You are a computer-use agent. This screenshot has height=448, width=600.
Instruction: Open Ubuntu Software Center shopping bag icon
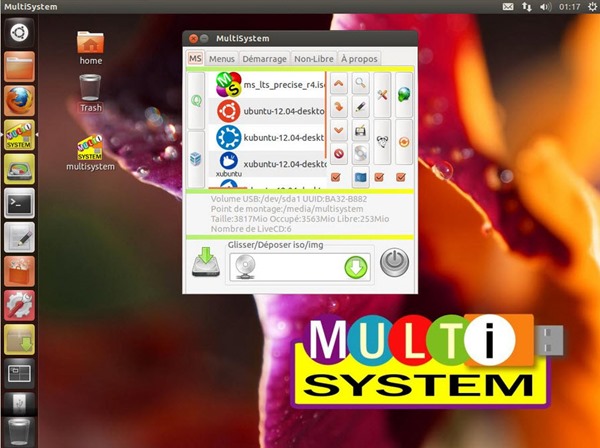19,271
